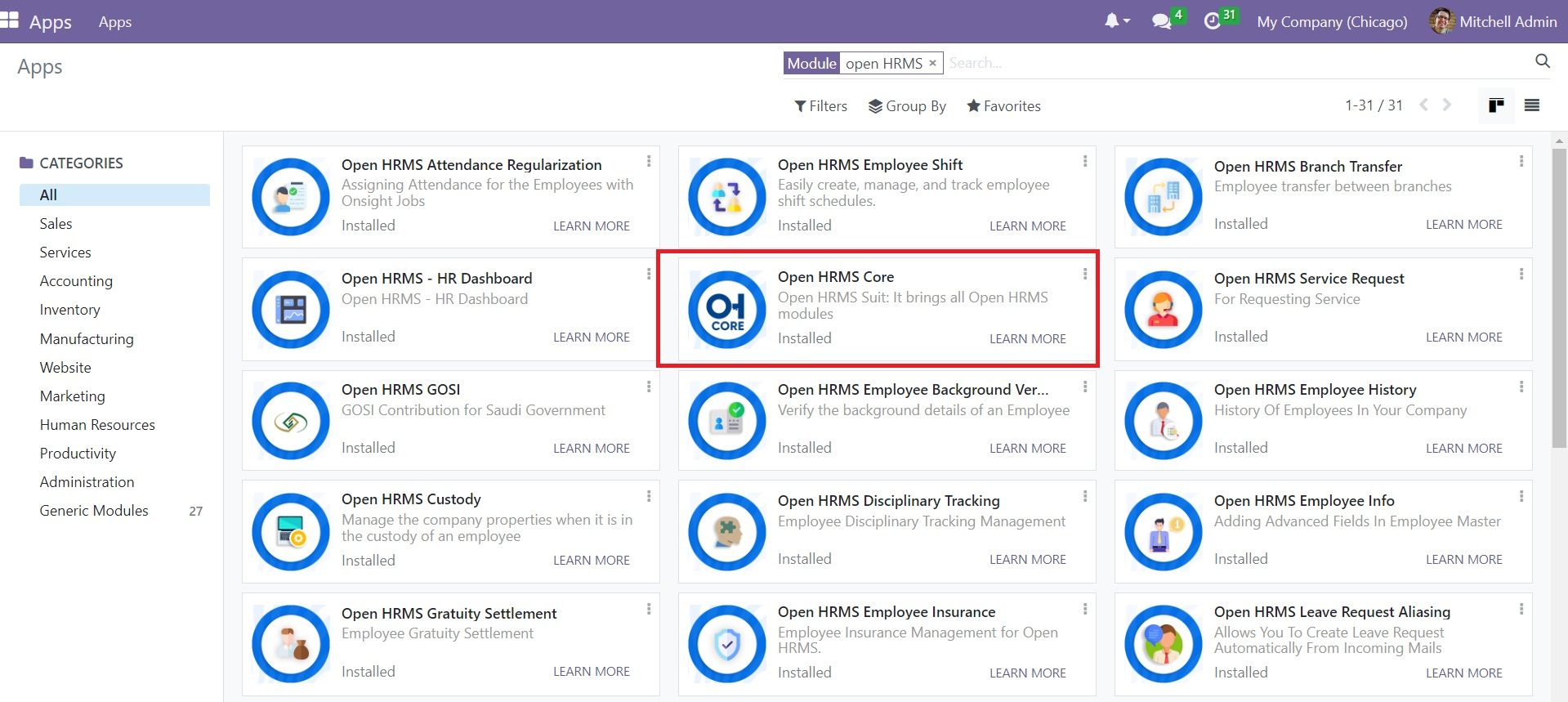Click into the module search field

point(1226,63)
